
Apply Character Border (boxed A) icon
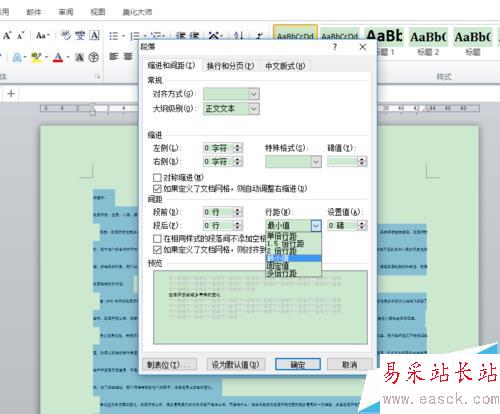coord(95,35)
